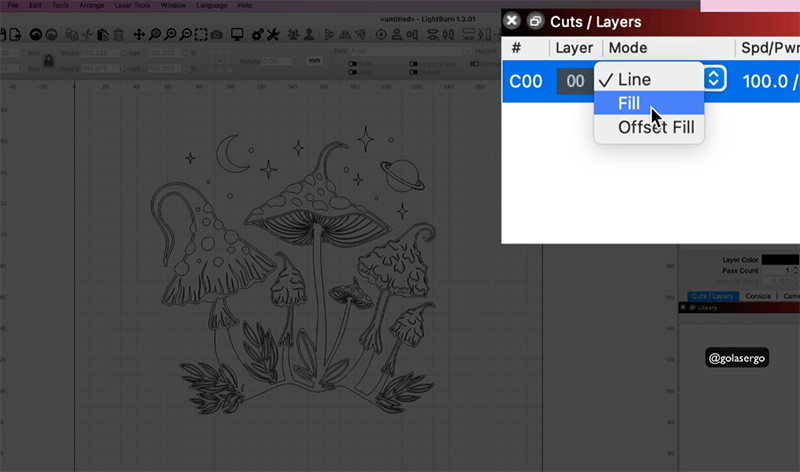Click the Mode dropdown stepper arrows
This screenshot has width=800, height=472.
pyautogui.click(x=714, y=79)
